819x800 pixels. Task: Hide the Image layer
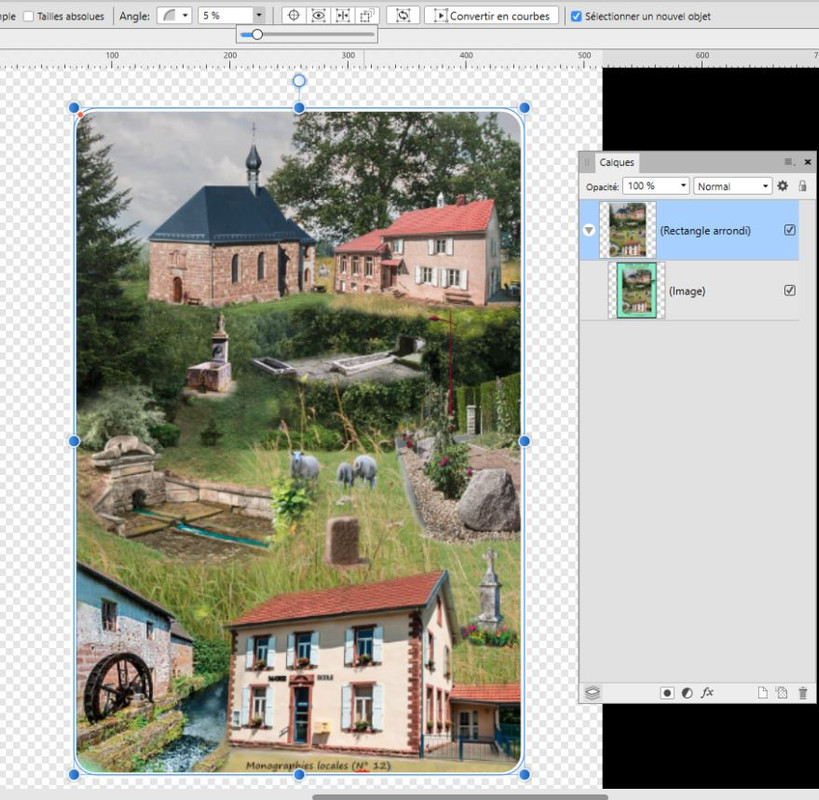coord(790,290)
